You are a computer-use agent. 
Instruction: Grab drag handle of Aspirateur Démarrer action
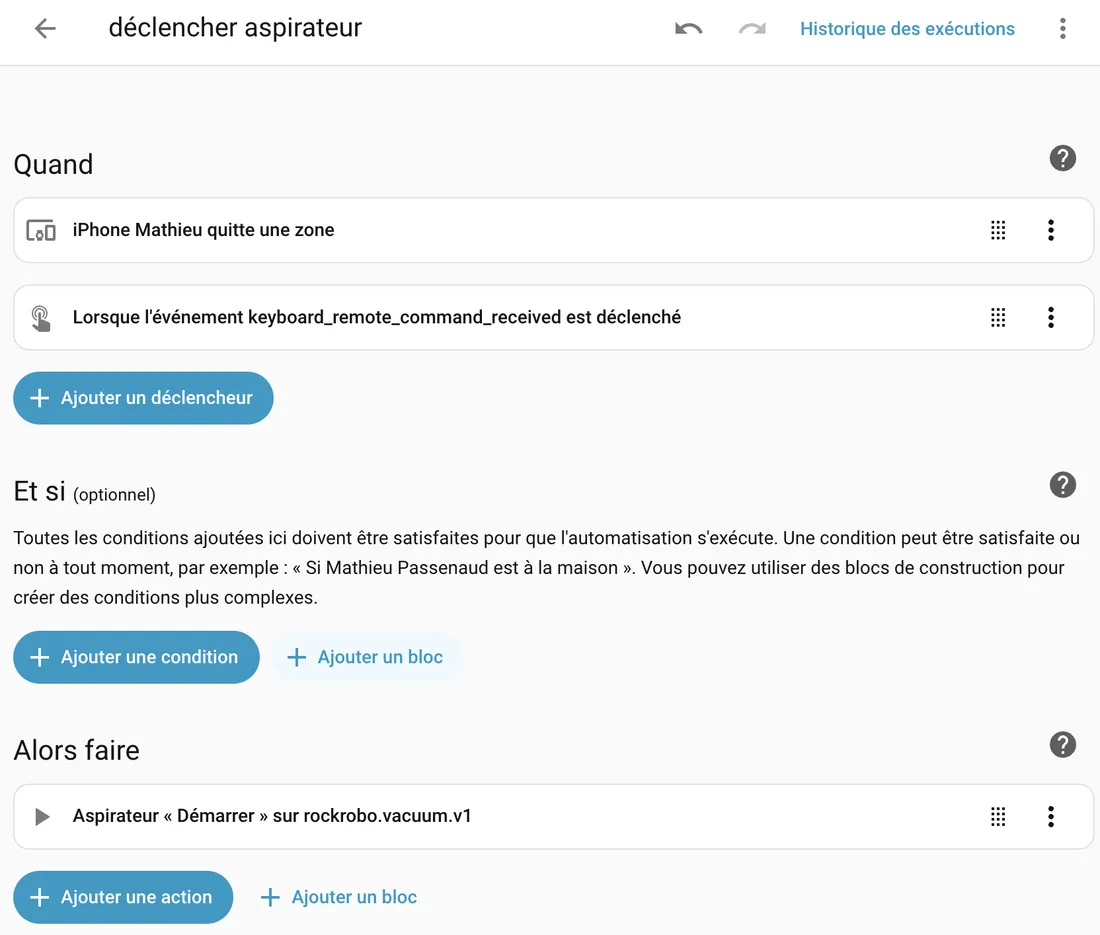tap(998, 816)
